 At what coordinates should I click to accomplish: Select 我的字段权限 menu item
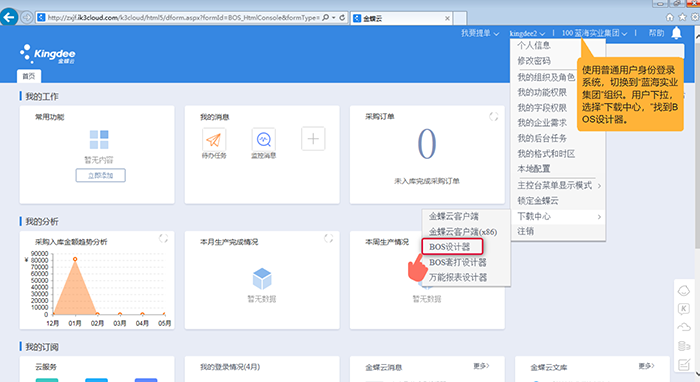click(542, 108)
